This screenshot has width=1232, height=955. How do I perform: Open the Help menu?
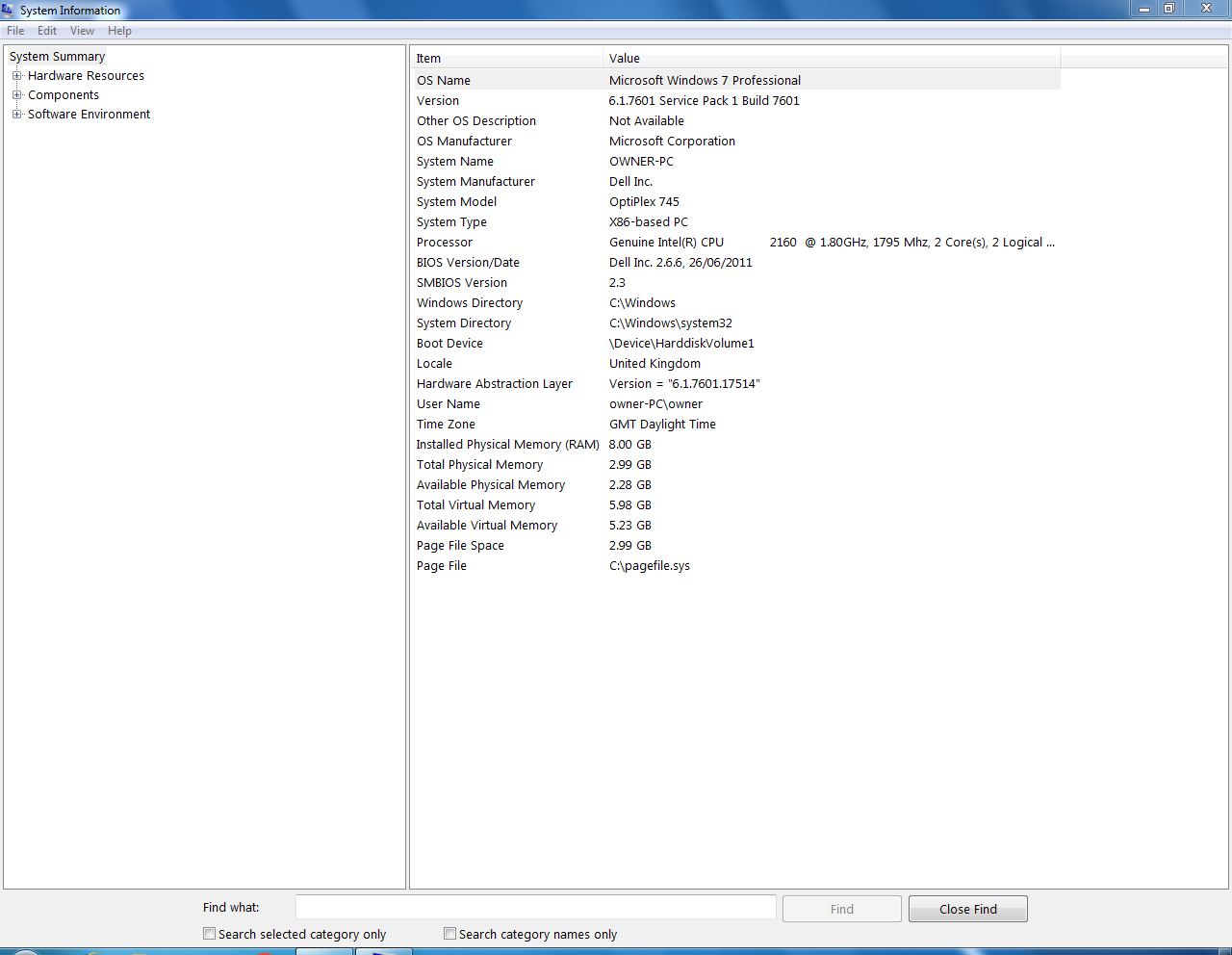(119, 31)
